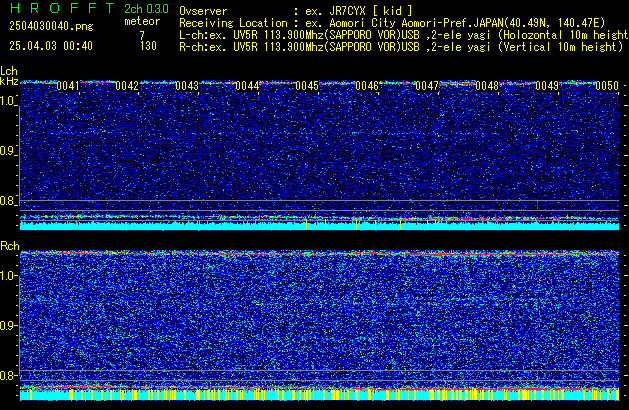Viewport: 629px width, 410px height.
Task: Click the 0047 time marker
Action: coord(427,86)
